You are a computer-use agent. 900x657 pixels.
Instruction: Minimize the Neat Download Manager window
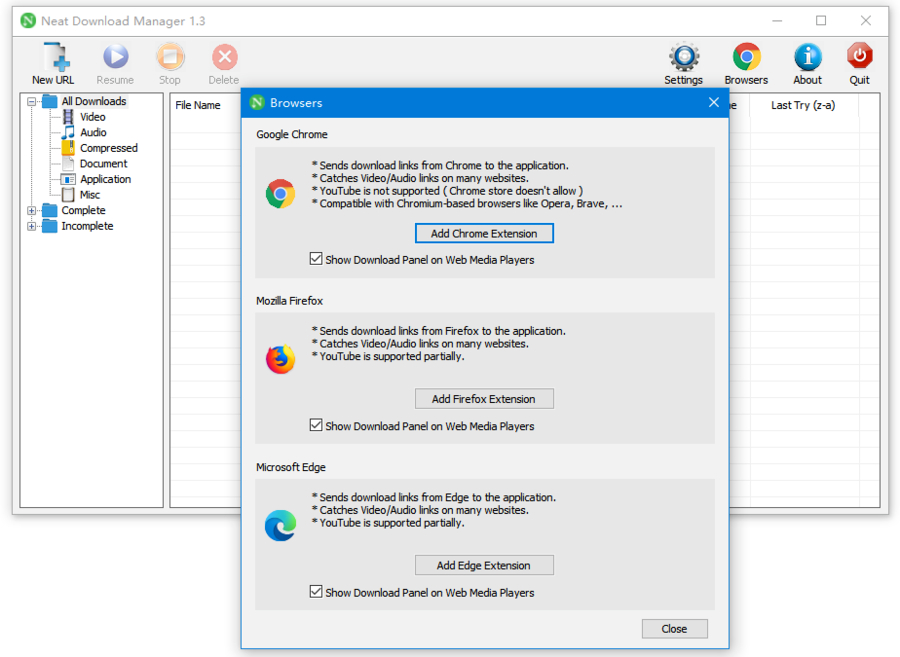777,21
